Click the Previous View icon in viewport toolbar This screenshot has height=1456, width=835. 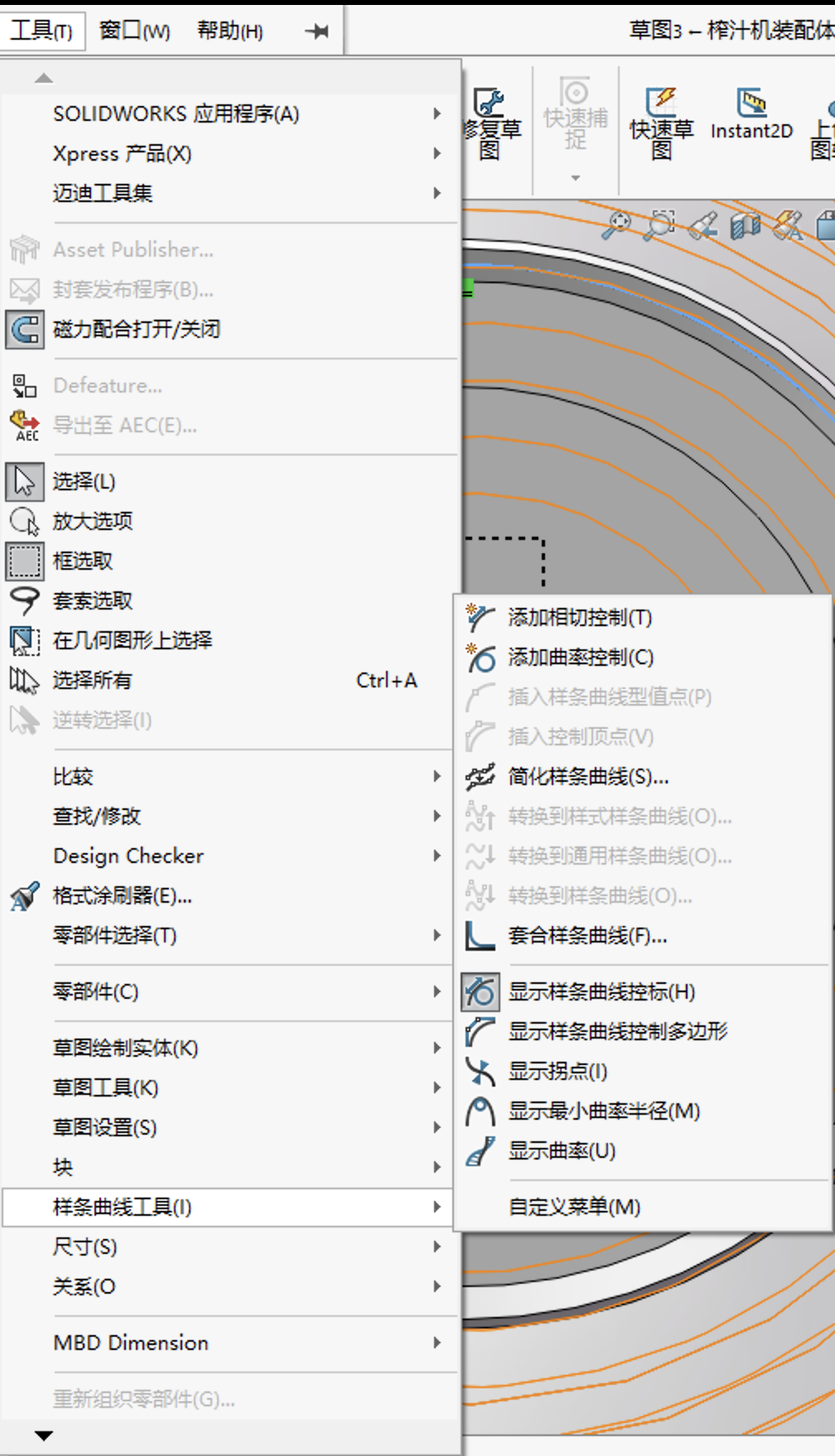coord(702,224)
